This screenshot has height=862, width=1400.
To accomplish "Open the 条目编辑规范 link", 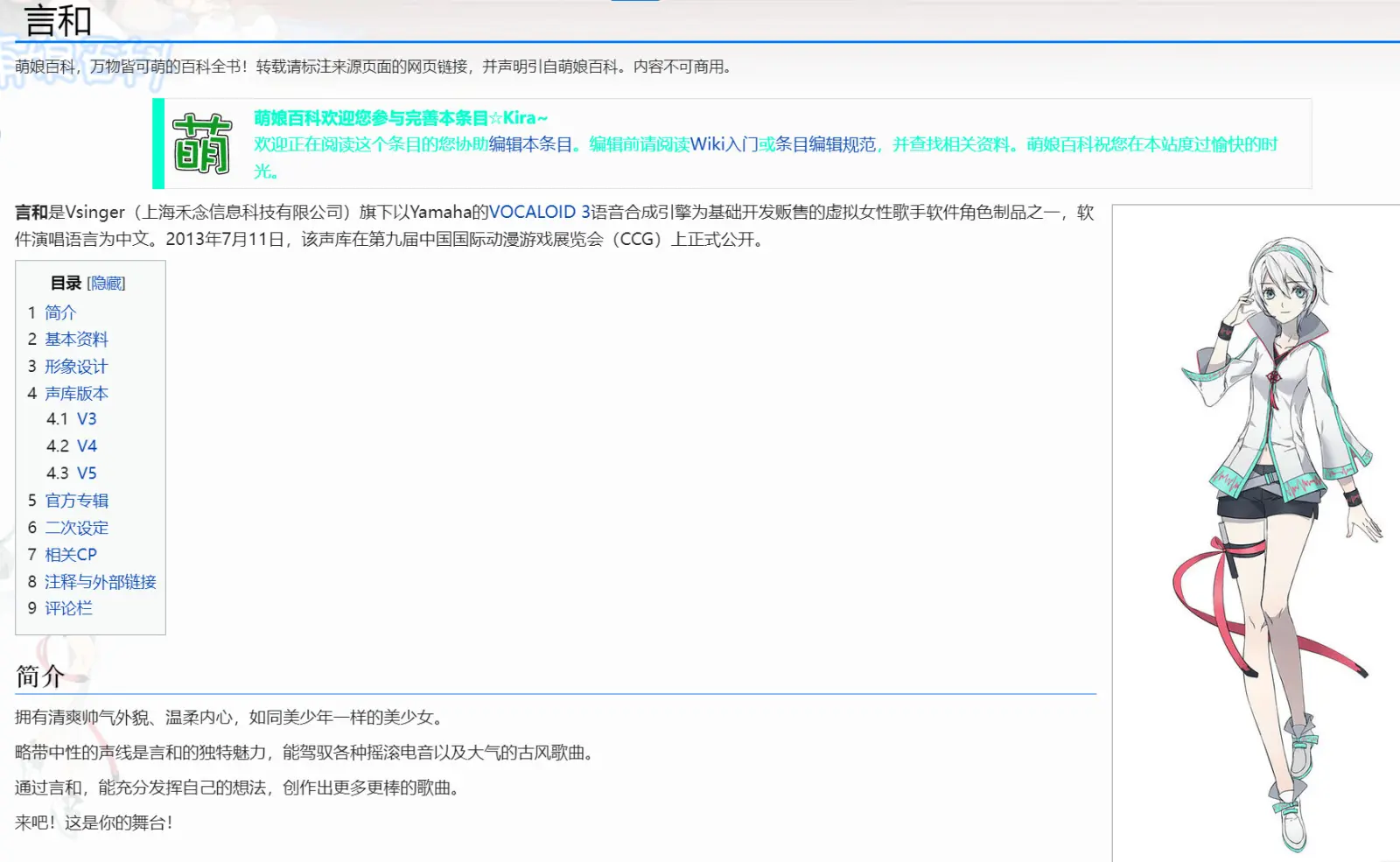I will 825,144.
